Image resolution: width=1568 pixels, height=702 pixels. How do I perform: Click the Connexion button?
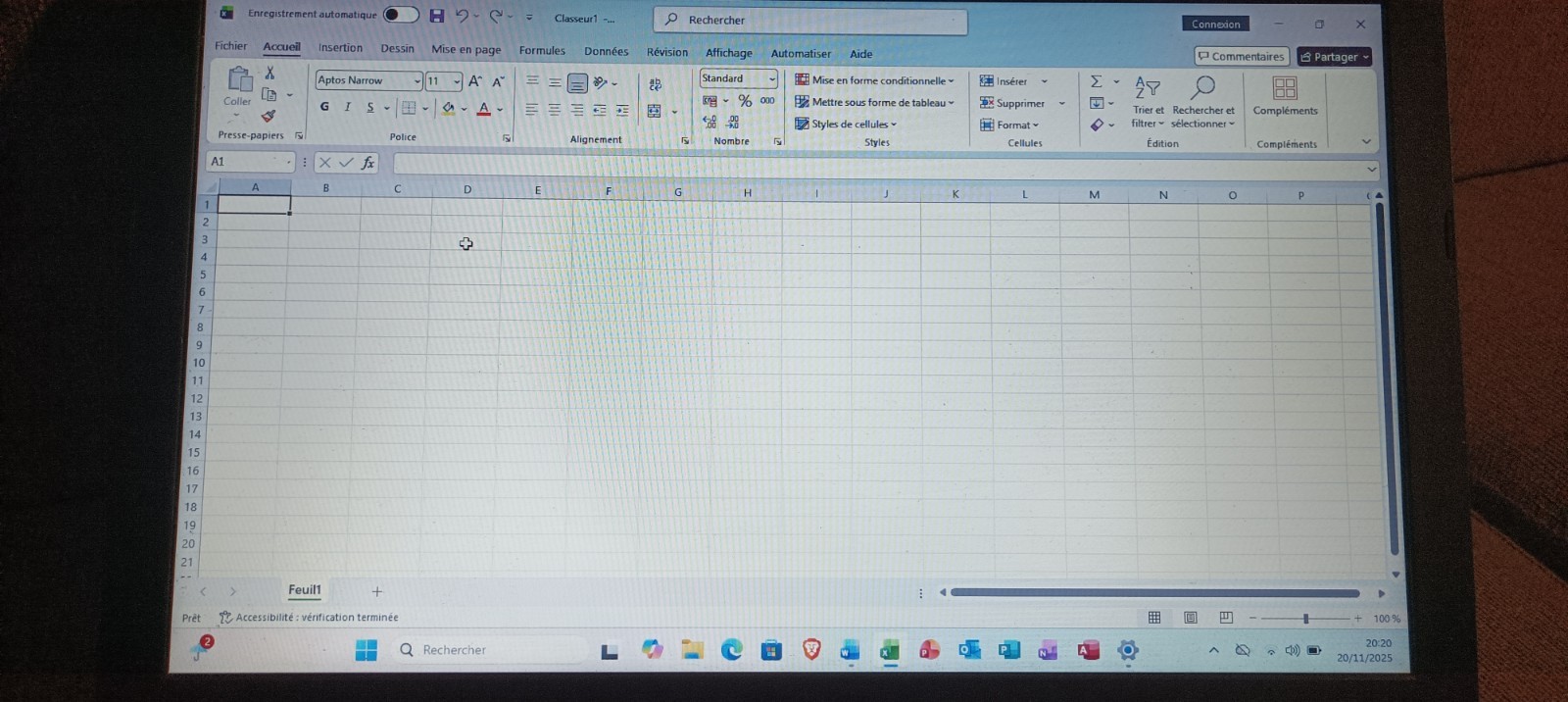1216,25
